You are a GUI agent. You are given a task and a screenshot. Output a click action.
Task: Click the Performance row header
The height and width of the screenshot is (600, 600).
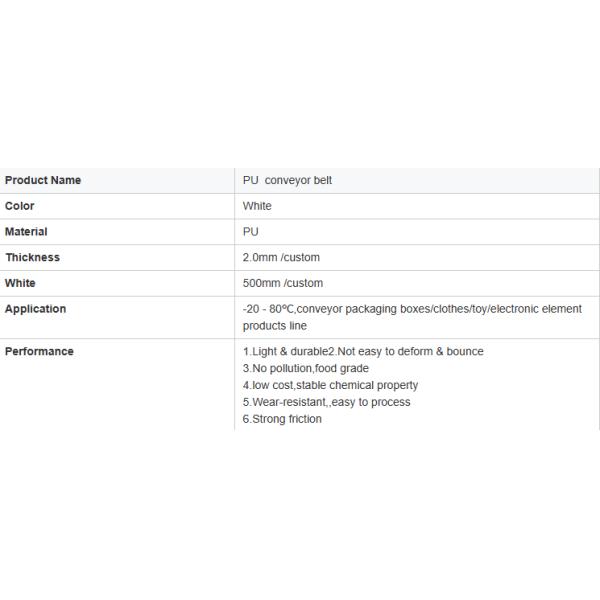(39, 351)
